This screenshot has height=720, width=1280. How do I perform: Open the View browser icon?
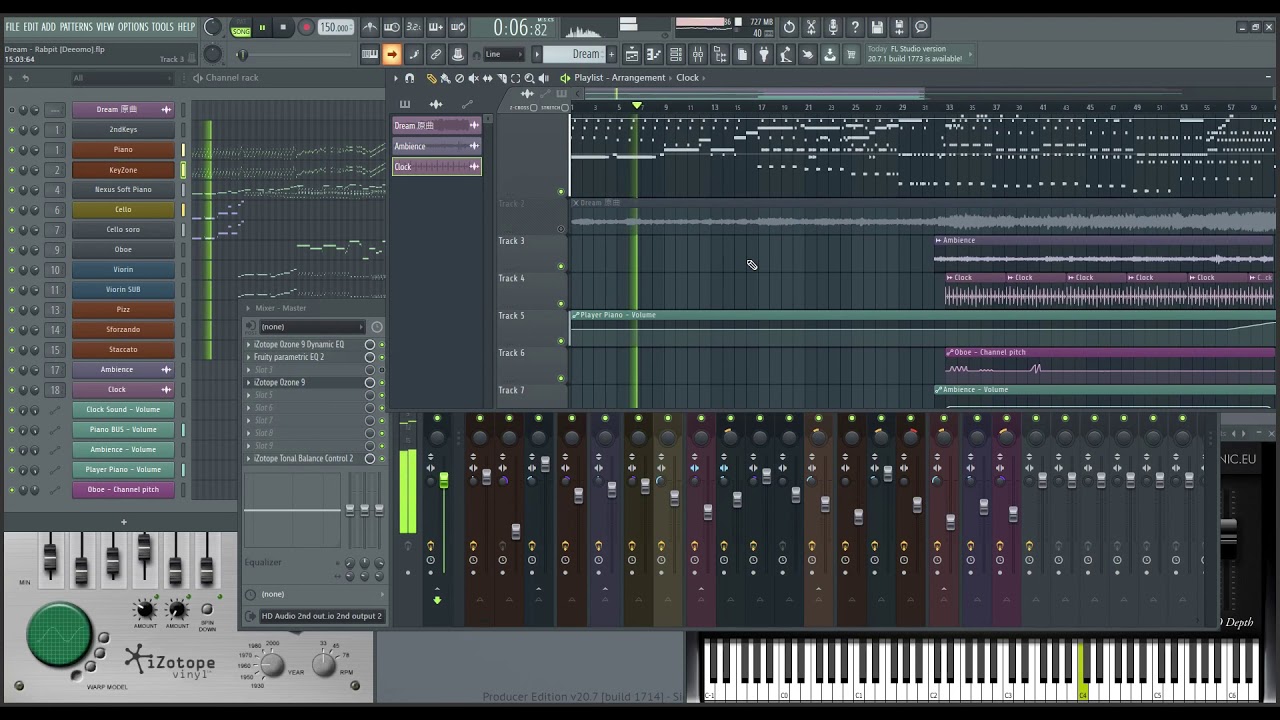[x=719, y=54]
